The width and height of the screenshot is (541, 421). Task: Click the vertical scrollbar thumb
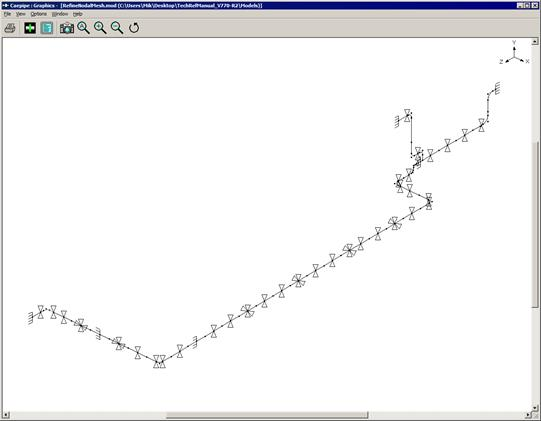click(x=535, y=224)
